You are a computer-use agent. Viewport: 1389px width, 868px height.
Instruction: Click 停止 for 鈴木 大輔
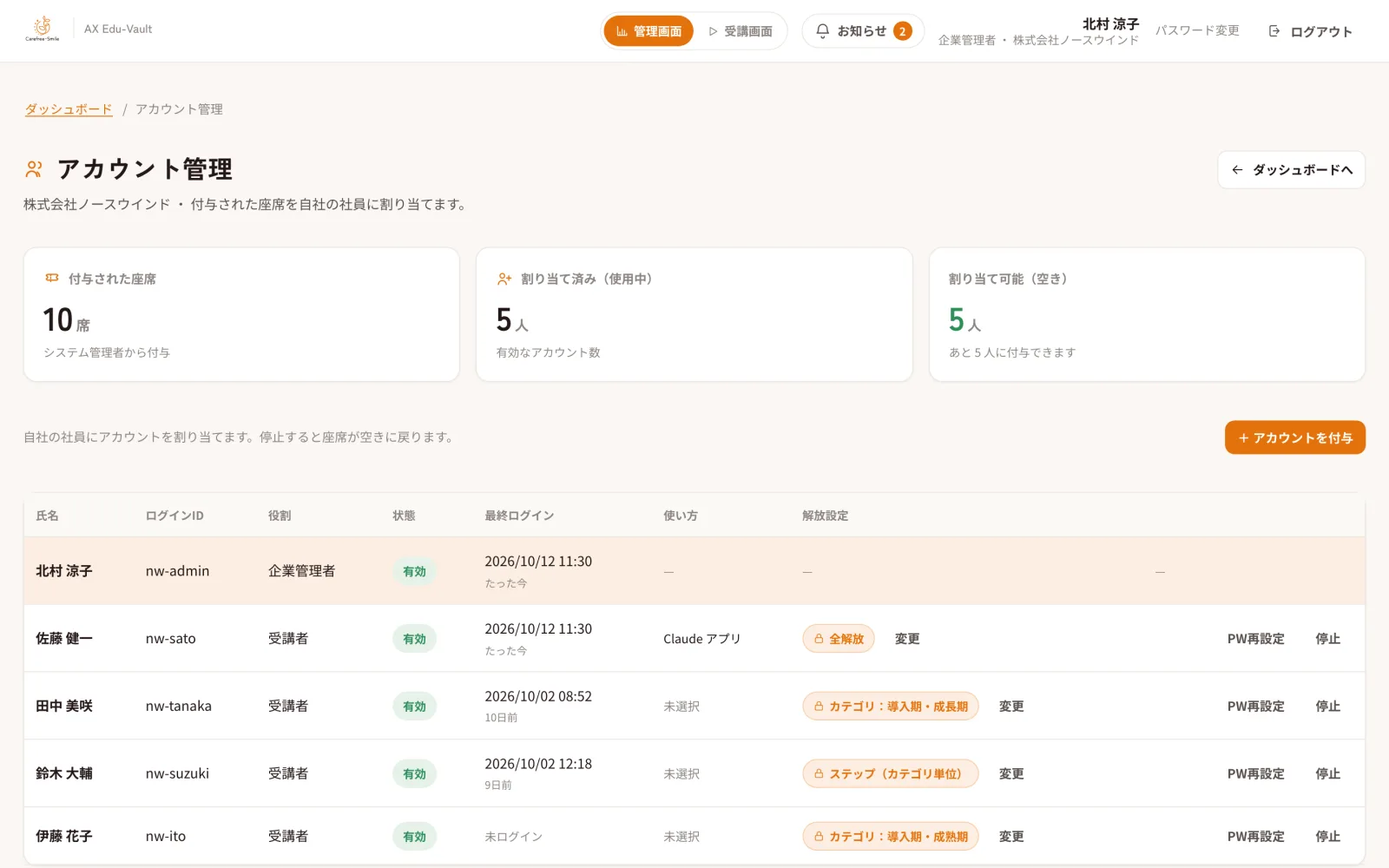click(x=1327, y=774)
